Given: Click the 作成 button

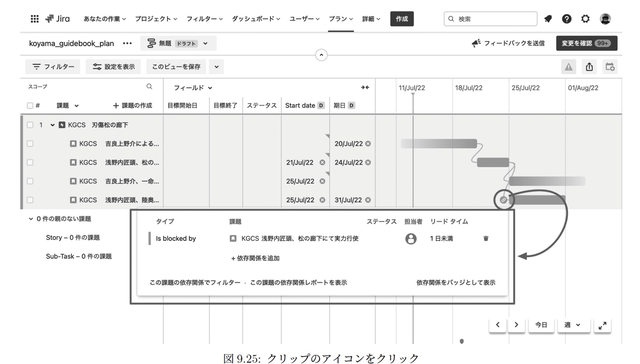Looking at the screenshot, I should coord(402,19).
